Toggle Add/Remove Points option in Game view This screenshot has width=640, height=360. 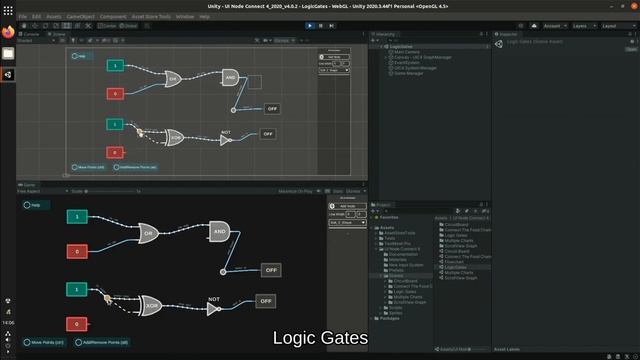point(102,342)
